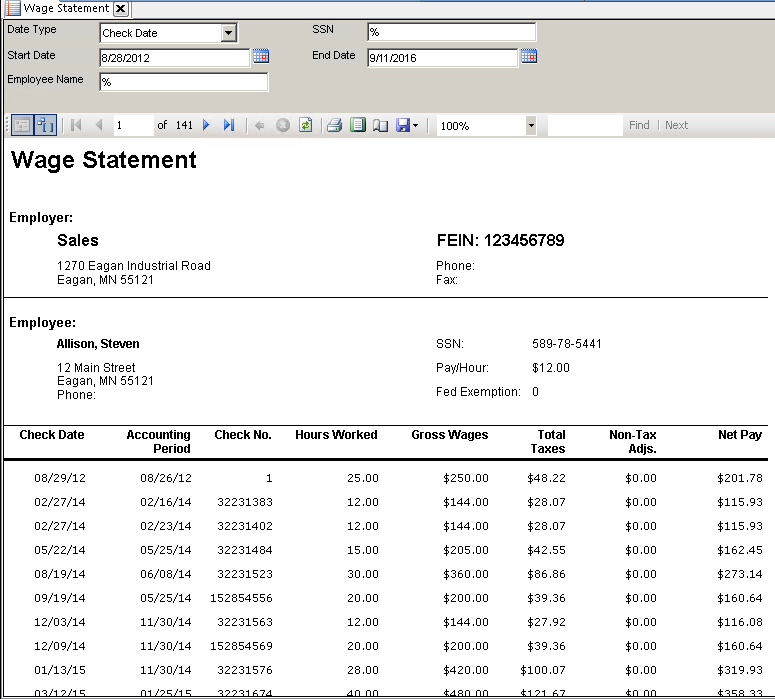Click the Wage Statement report title
Screen dimensions: 775x699
[104, 160]
